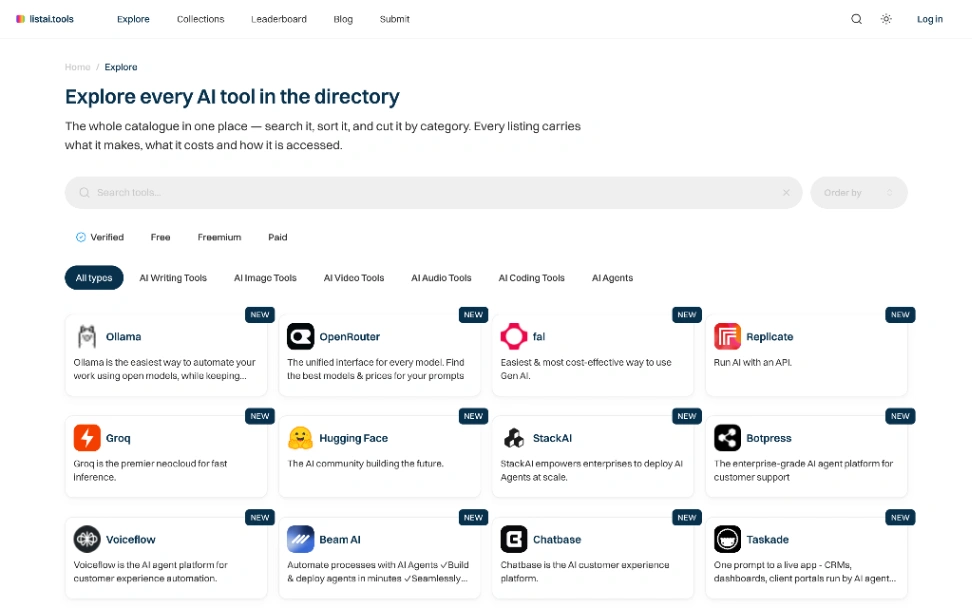This screenshot has width=972, height=608.
Task: Select AI Coding Tools category
Action: [532, 278]
